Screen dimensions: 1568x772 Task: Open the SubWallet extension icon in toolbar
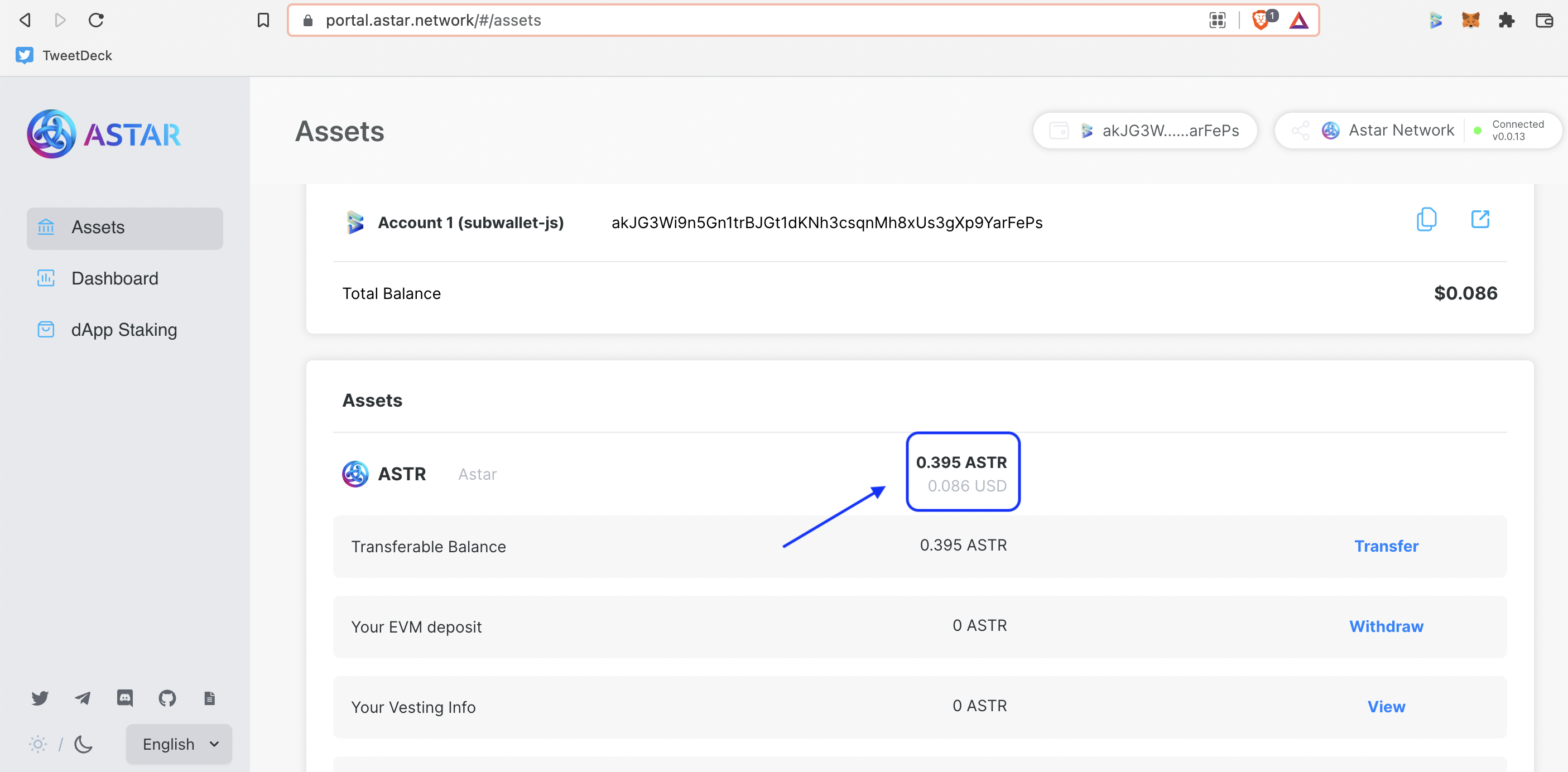click(1436, 20)
